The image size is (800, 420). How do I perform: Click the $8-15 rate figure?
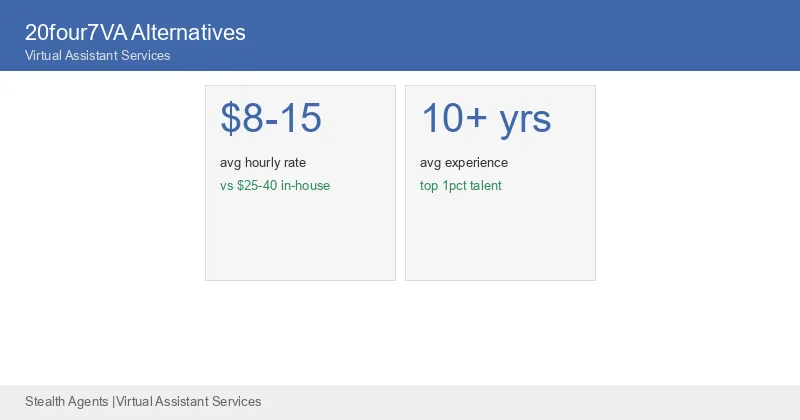(271, 118)
